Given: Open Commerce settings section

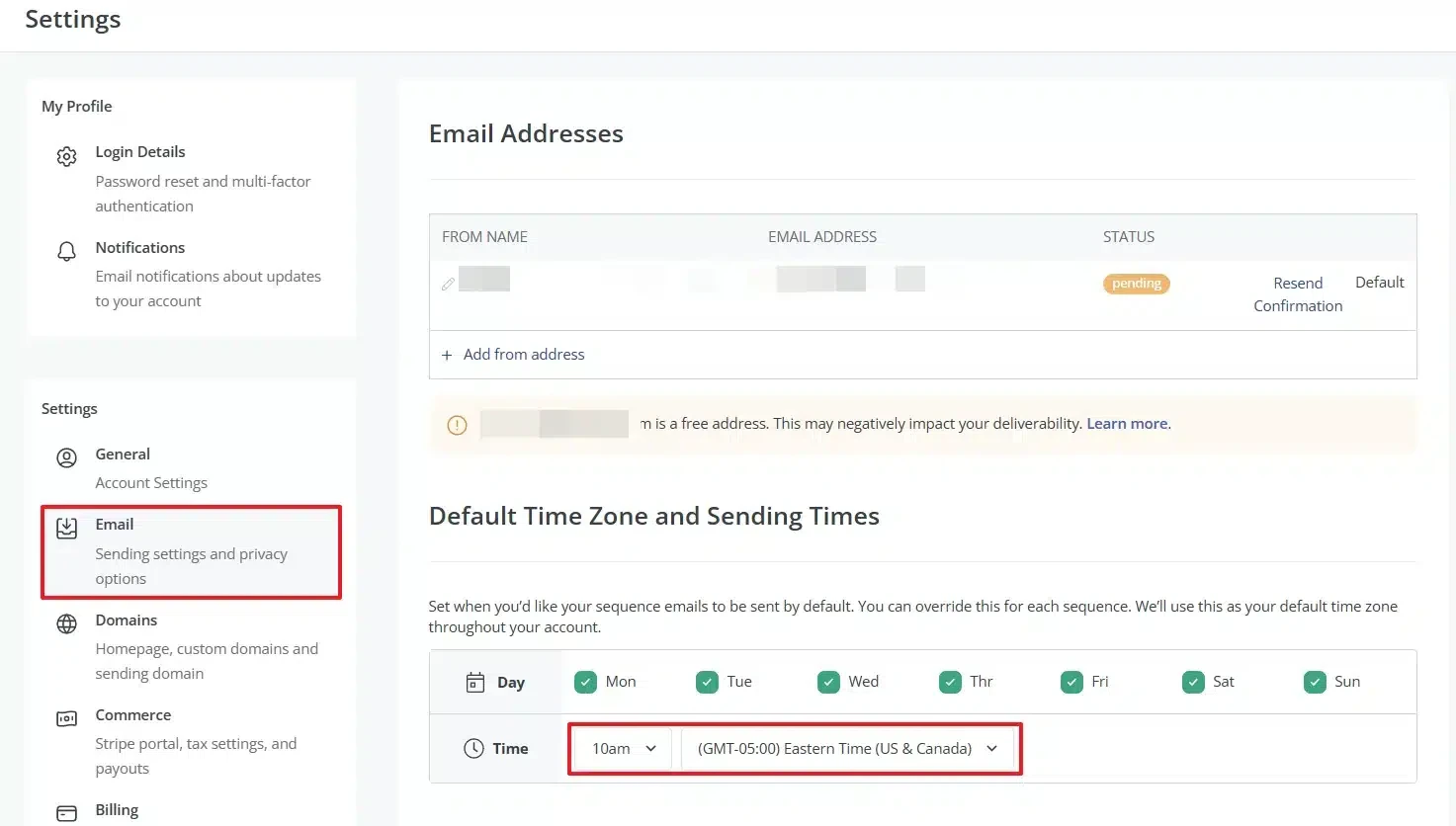Looking at the screenshot, I should [x=192, y=741].
